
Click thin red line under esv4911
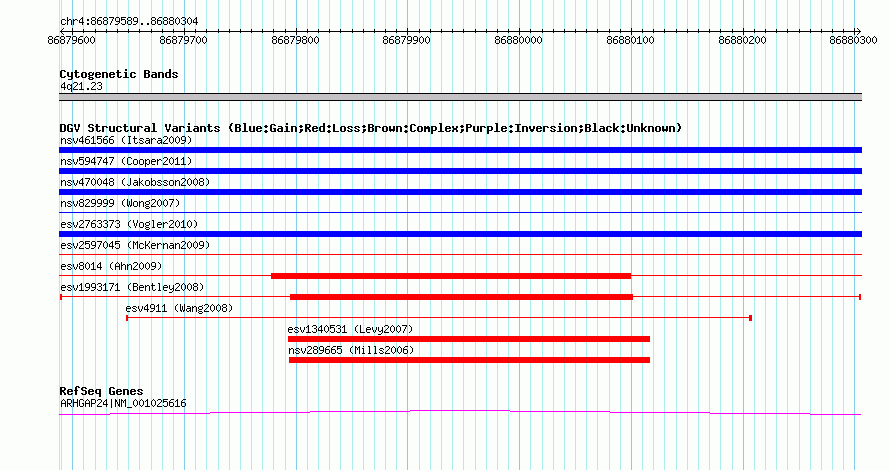(x=439, y=318)
